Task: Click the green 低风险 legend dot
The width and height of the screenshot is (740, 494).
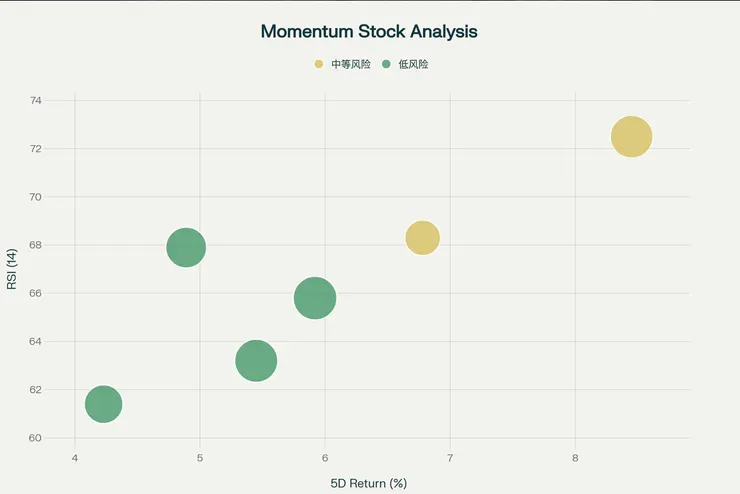Action: click(386, 64)
